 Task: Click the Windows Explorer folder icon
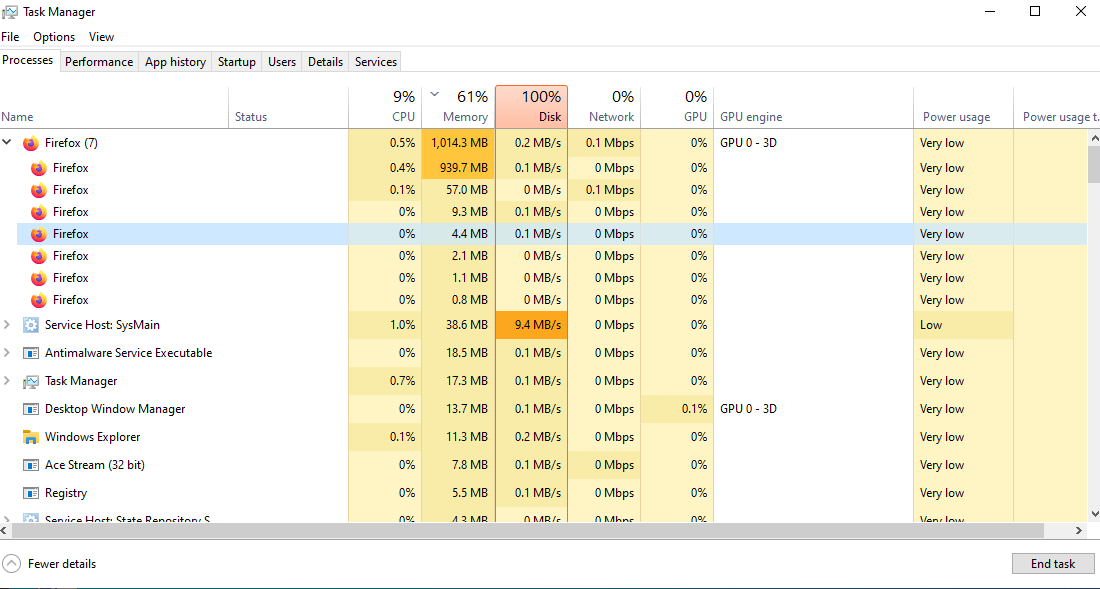(x=30, y=437)
